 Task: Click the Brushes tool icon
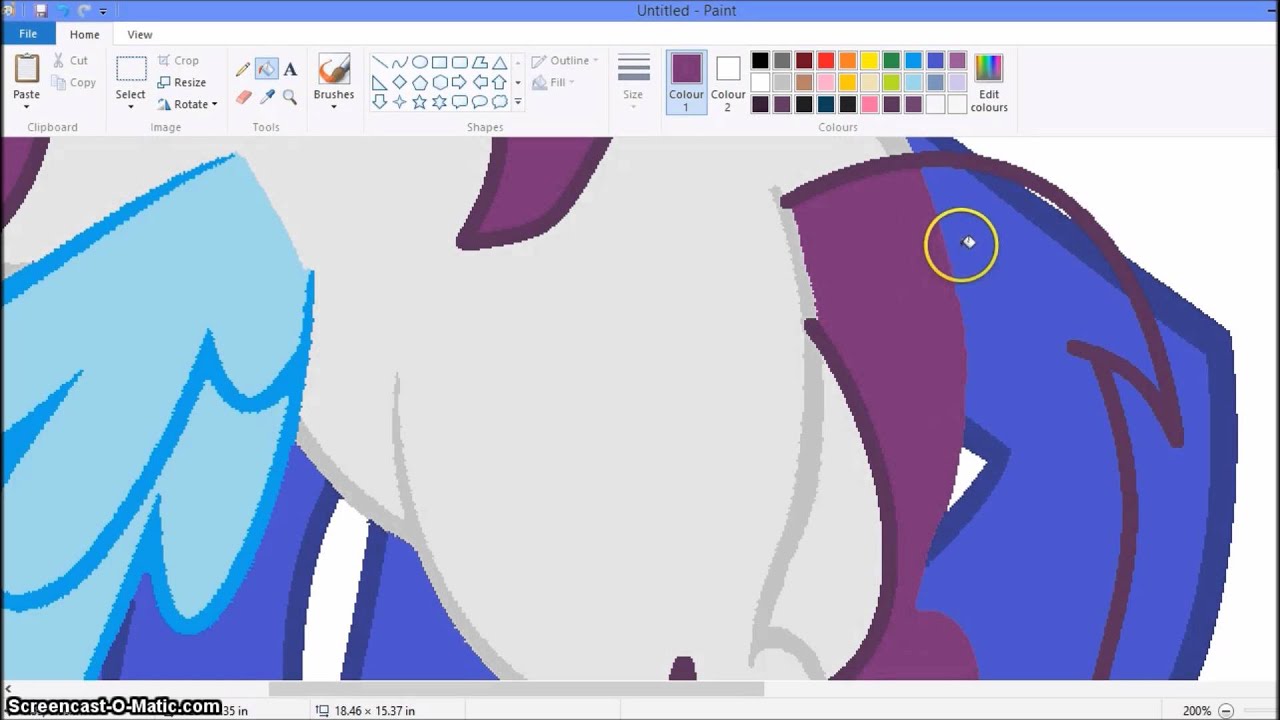pyautogui.click(x=333, y=69)
